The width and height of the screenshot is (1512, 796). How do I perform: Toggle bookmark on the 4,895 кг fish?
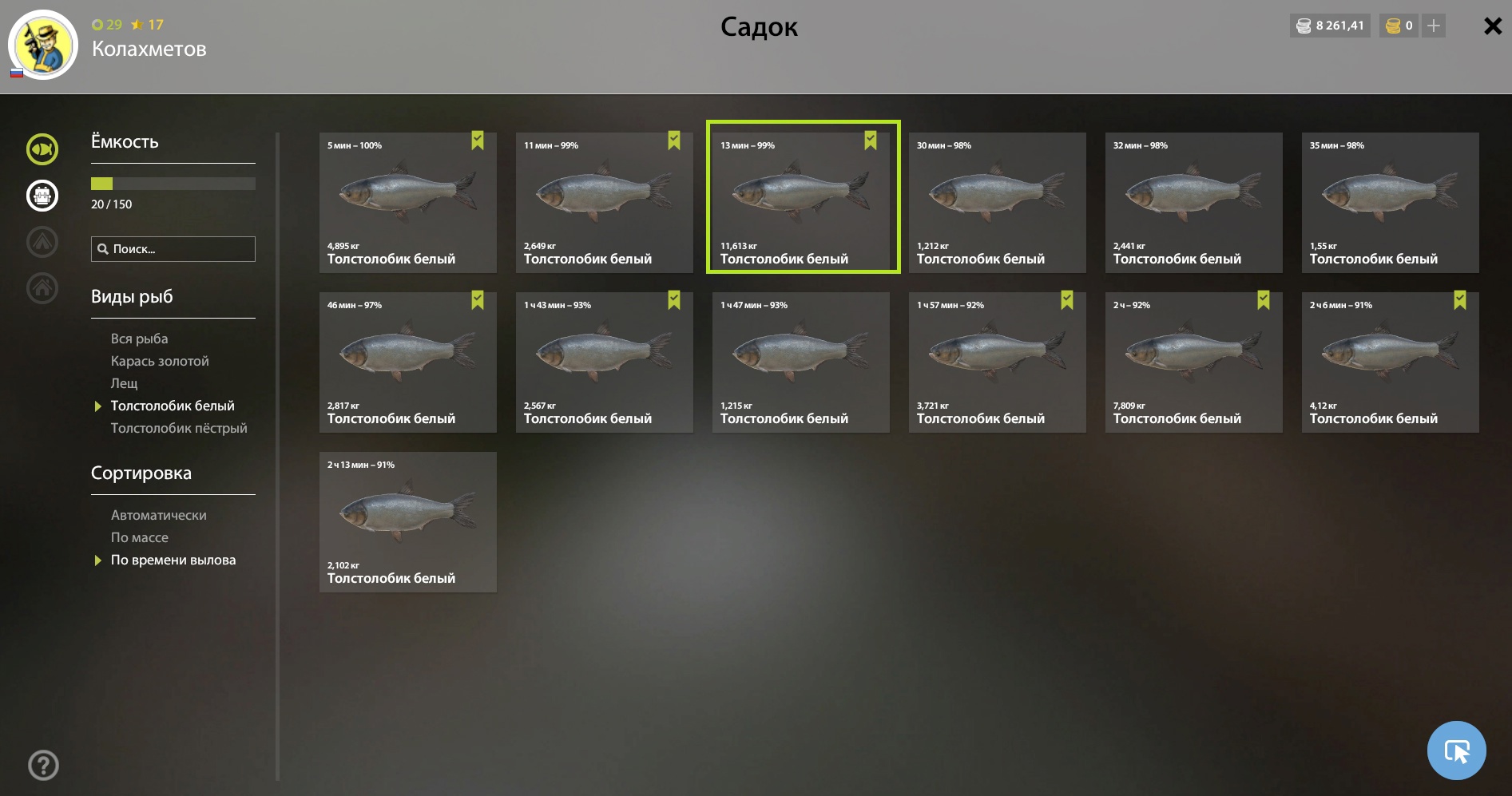coord(478,141)
